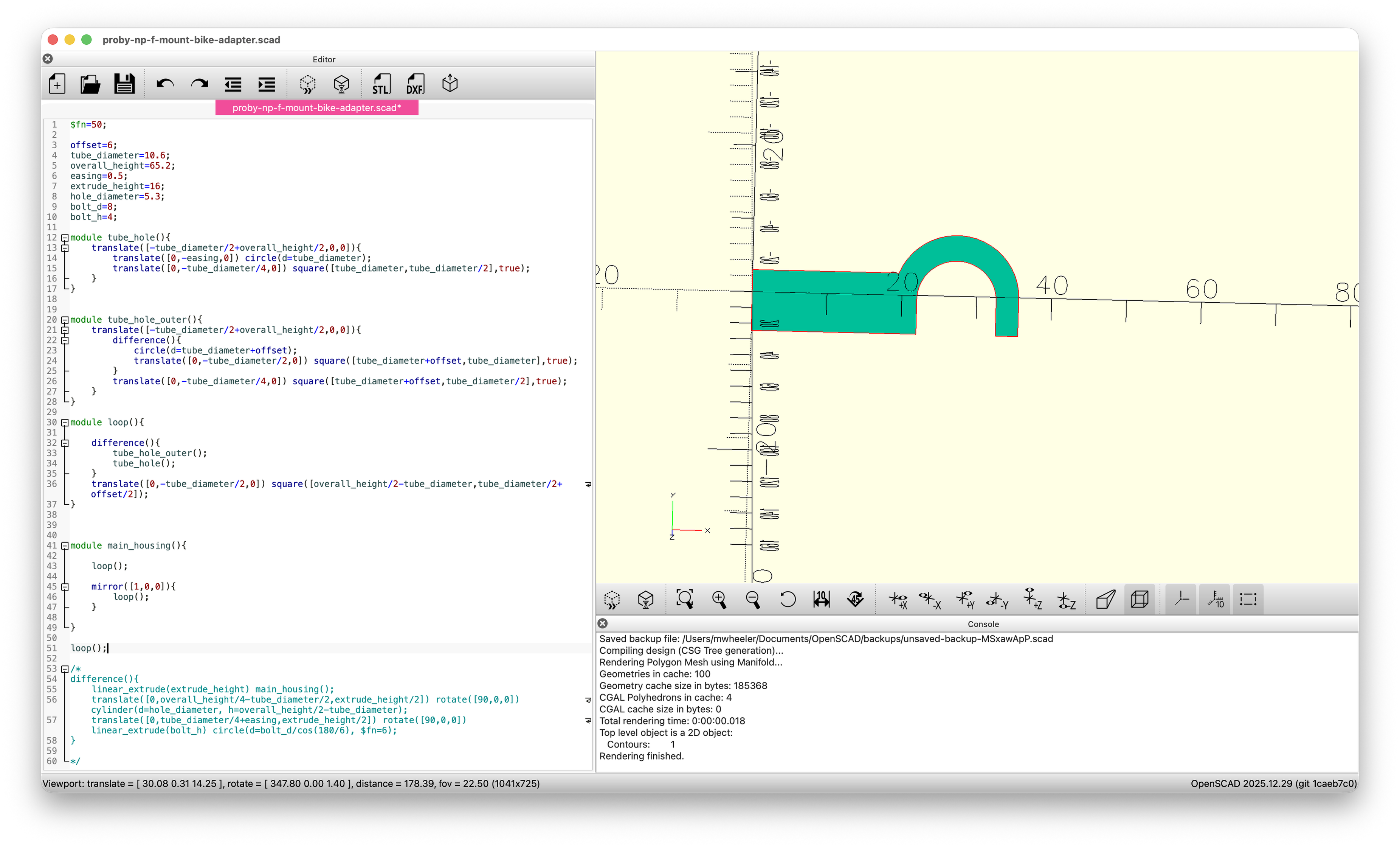Close the Editor panel
The width and height of the screenshot is (1400, 847).
point(48,59)
